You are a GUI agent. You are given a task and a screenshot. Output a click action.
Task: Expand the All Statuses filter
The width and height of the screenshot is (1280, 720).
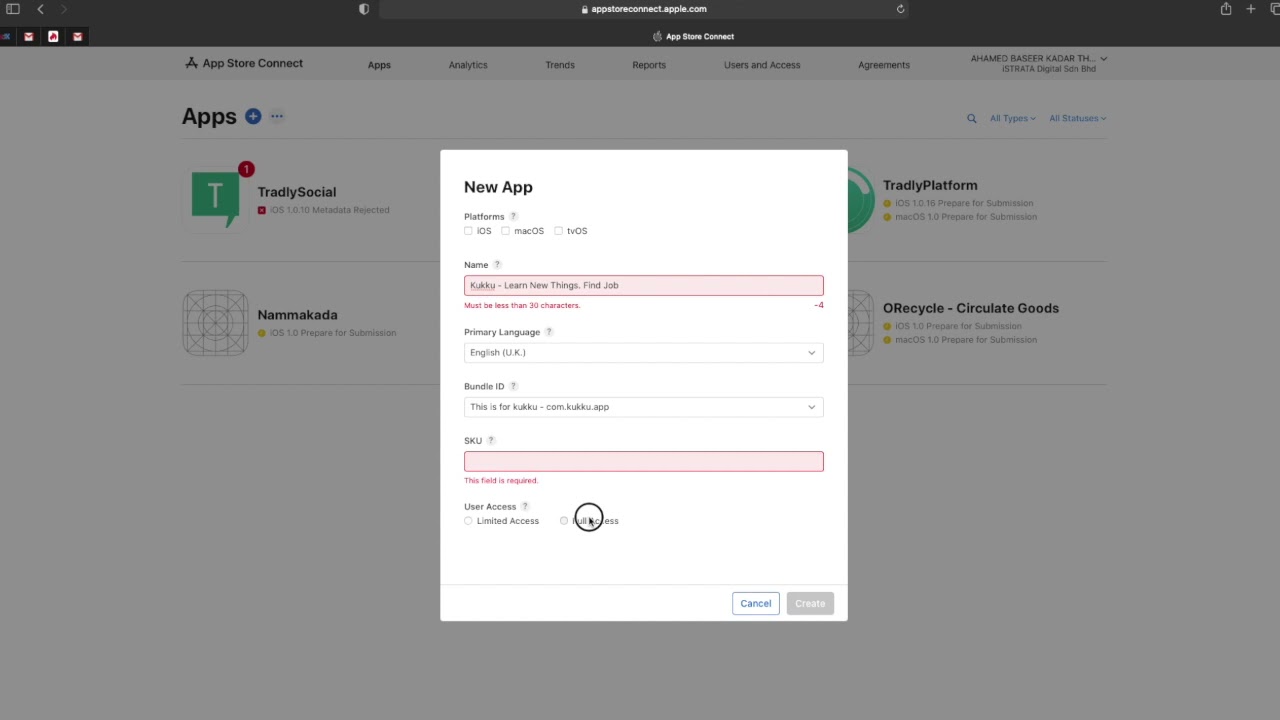1077,118
